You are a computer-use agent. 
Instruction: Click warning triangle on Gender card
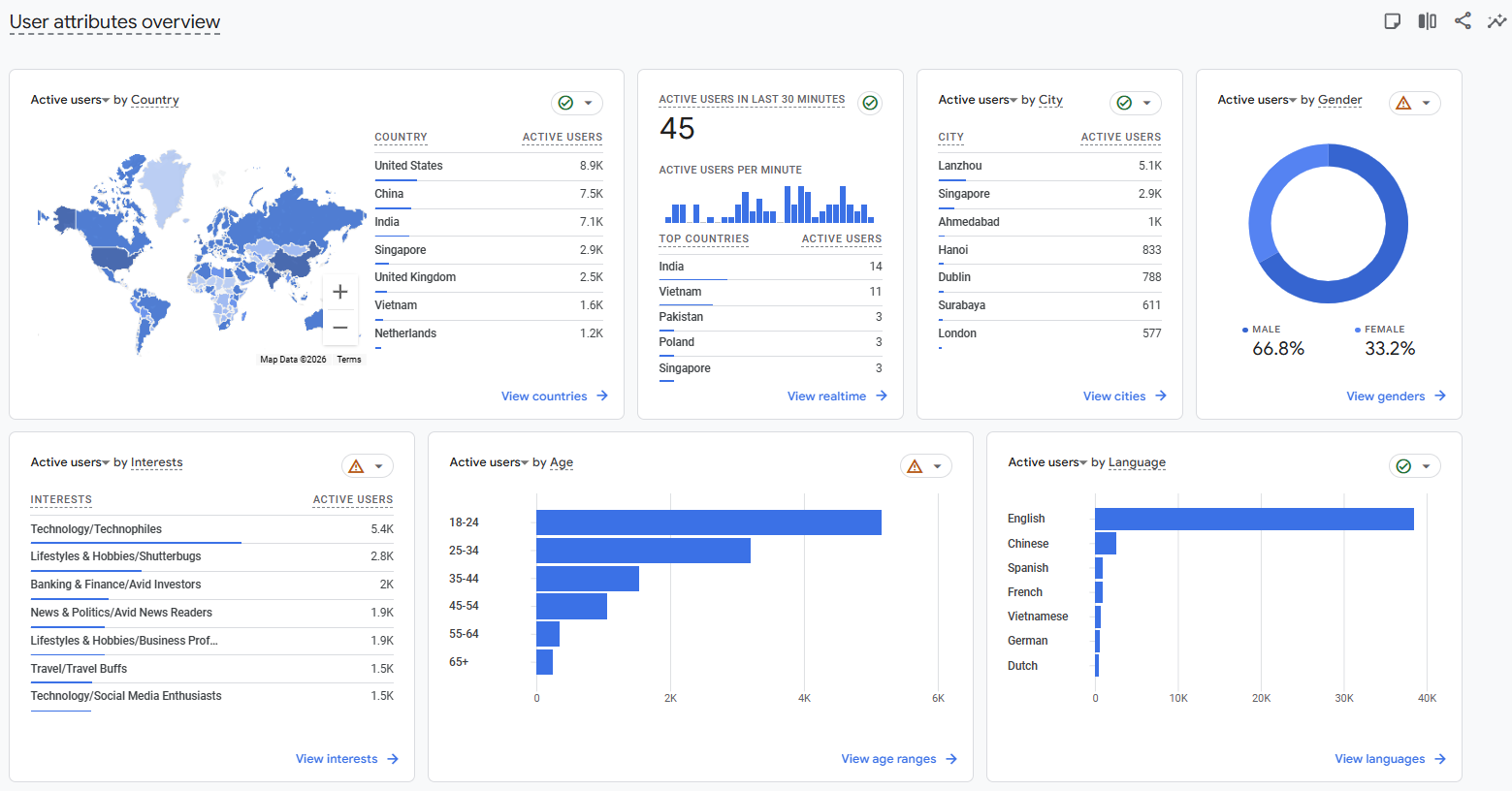tap(1403, 103)
